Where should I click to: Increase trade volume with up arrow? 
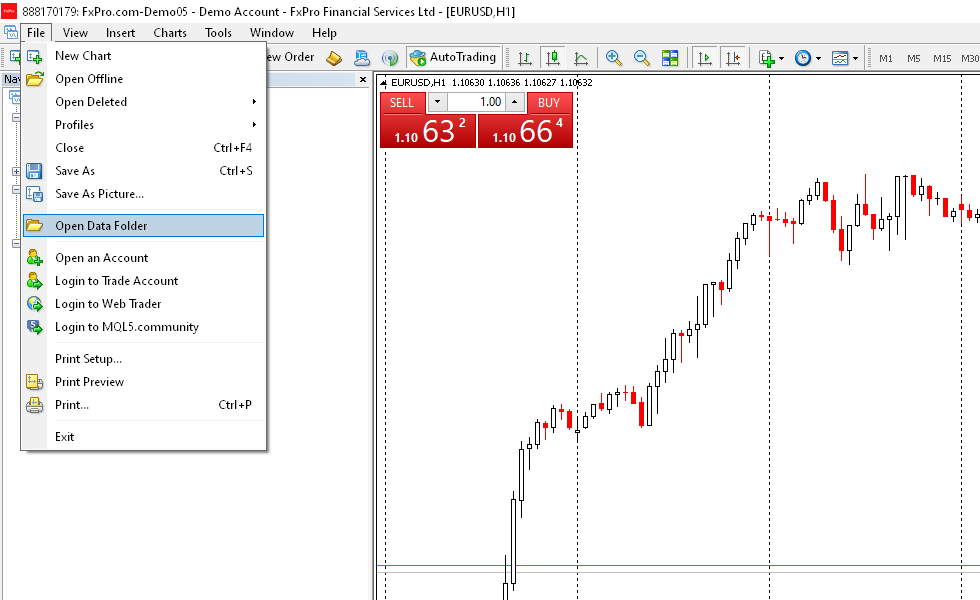click(514, 102)
